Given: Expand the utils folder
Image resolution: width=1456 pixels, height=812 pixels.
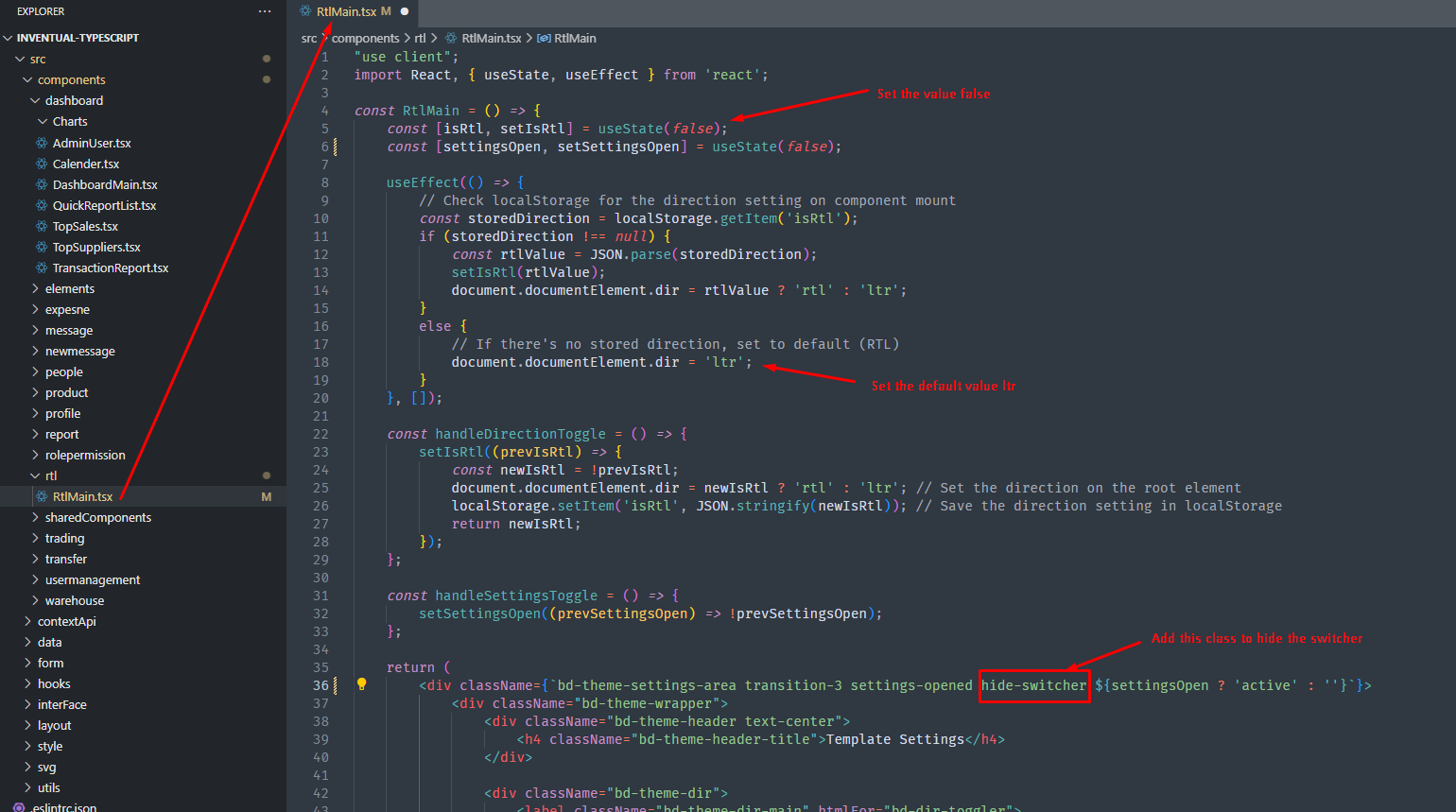Looking at the screenshot, I should pos(27,787).
